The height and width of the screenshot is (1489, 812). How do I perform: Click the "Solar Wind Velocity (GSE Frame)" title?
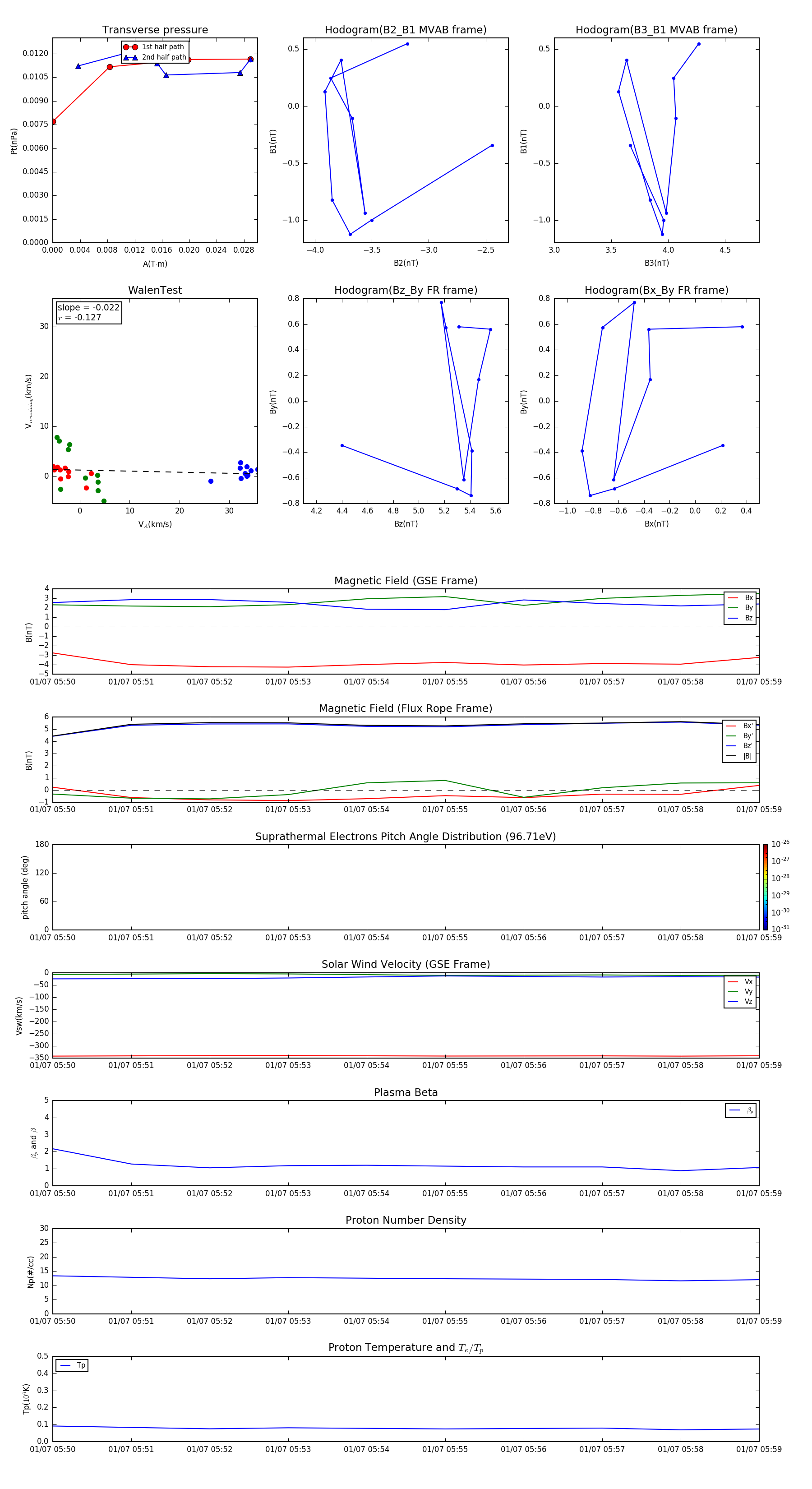pyautogui.click(x=406, y=965)
